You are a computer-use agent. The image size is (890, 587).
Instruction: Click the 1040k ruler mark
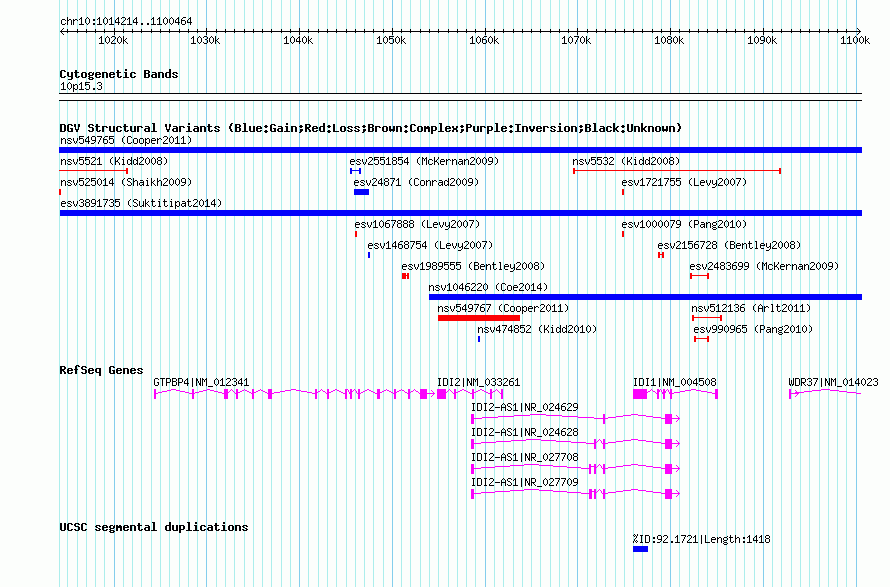coord(298,40)
